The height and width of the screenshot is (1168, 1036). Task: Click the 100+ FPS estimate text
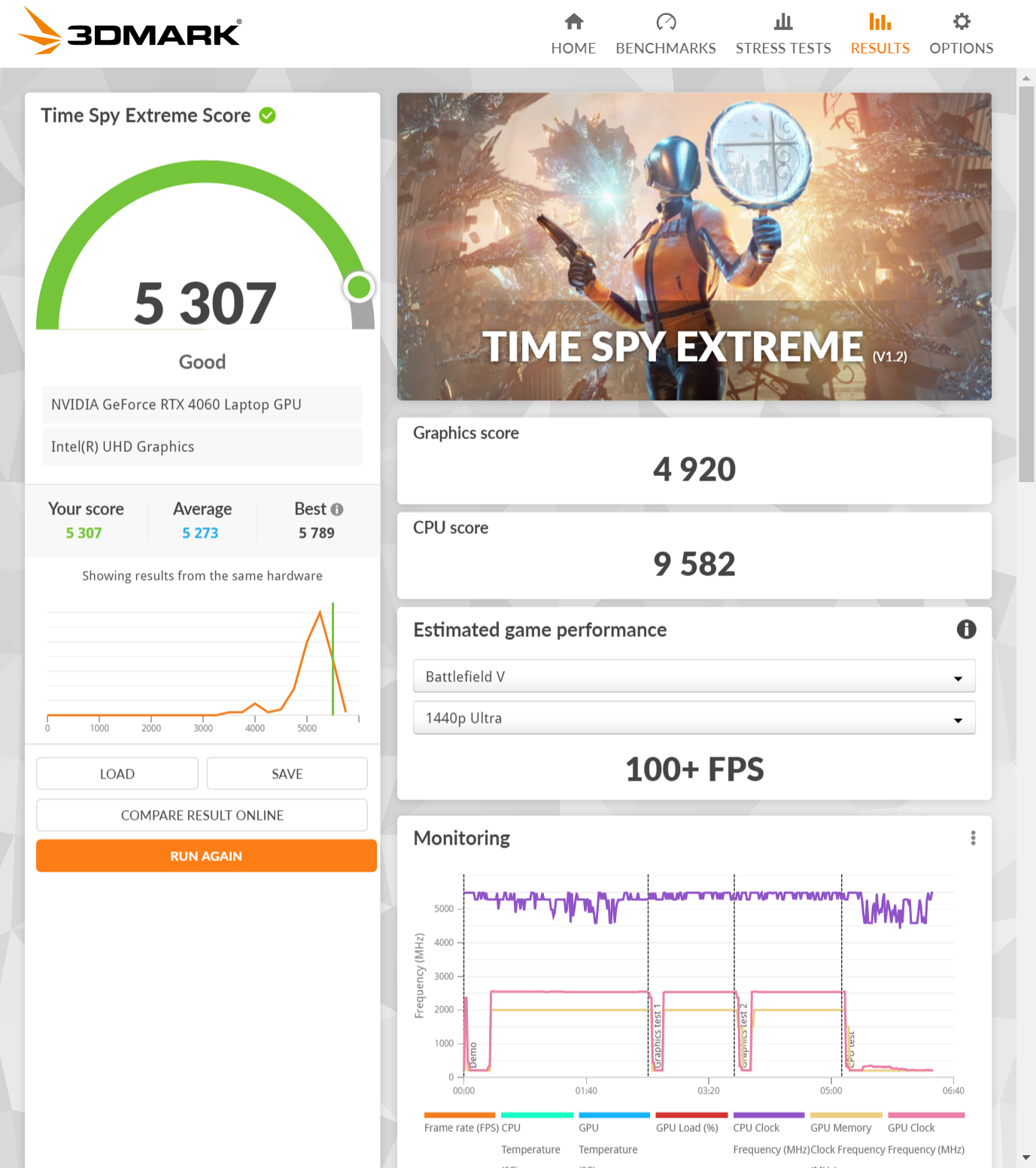(694, 769)
